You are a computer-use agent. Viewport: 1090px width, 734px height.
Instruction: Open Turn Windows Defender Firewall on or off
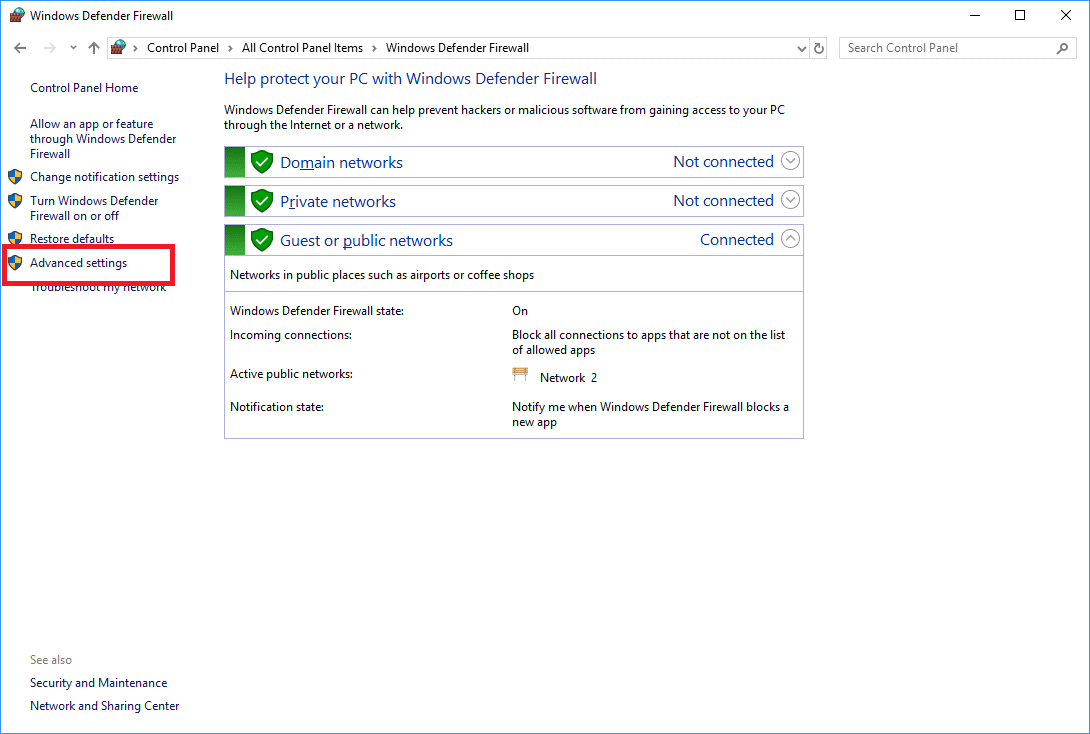point(95,208)
